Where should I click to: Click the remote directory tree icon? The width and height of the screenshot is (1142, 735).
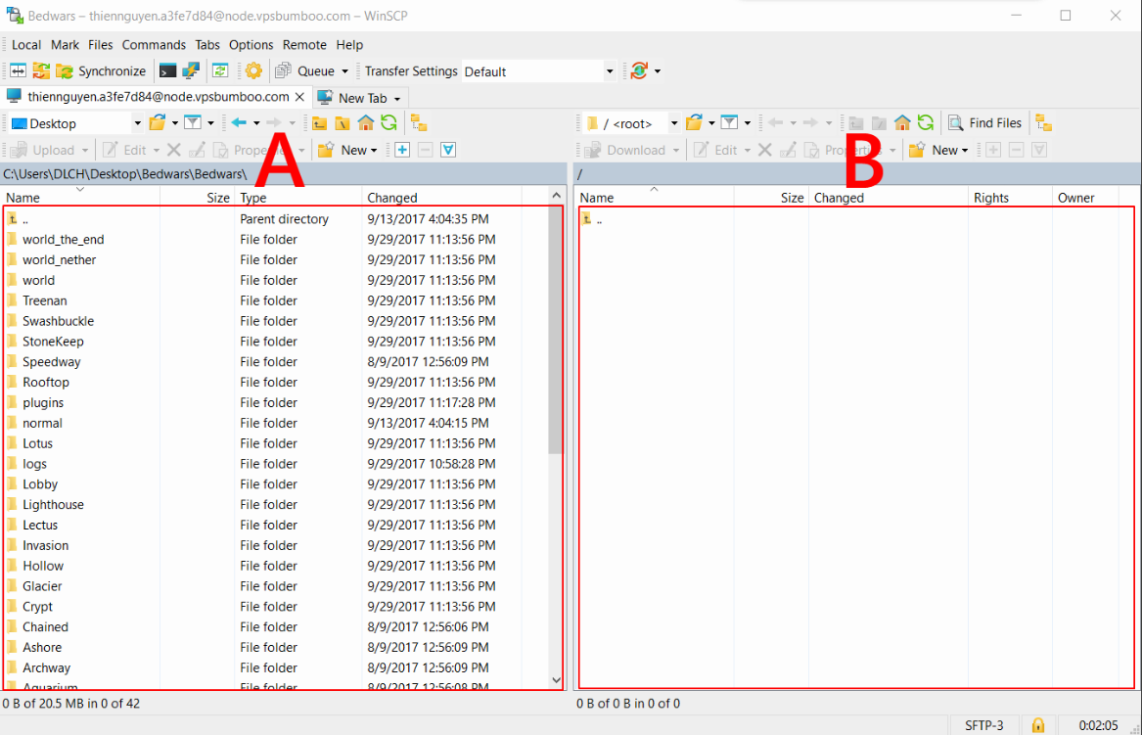click(1043, 123)
